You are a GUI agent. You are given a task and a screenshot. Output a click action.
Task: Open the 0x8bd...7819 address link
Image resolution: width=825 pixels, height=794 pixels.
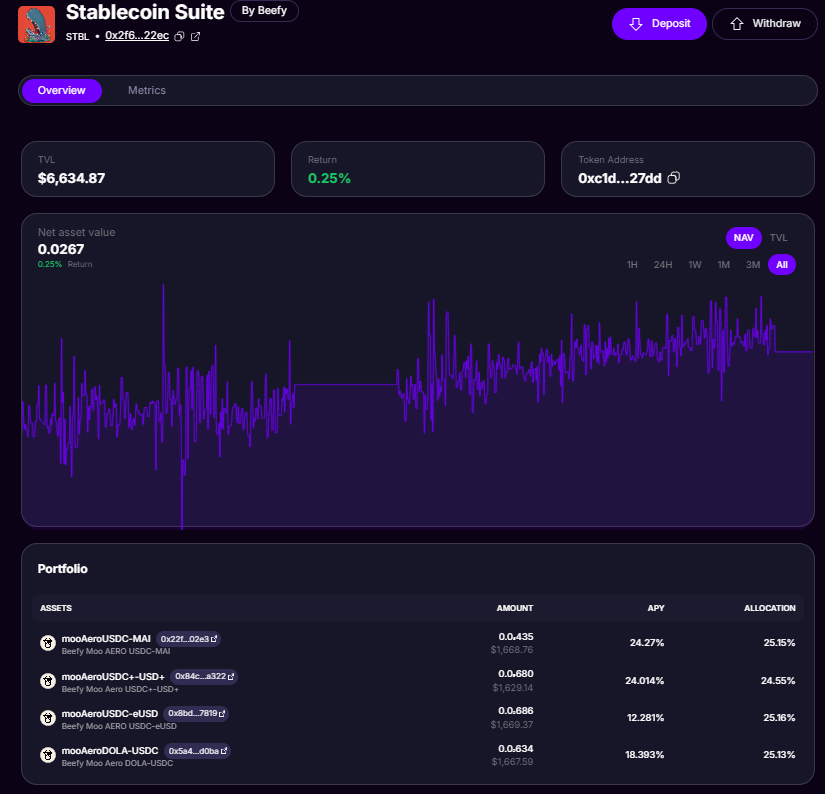[196, 713]
